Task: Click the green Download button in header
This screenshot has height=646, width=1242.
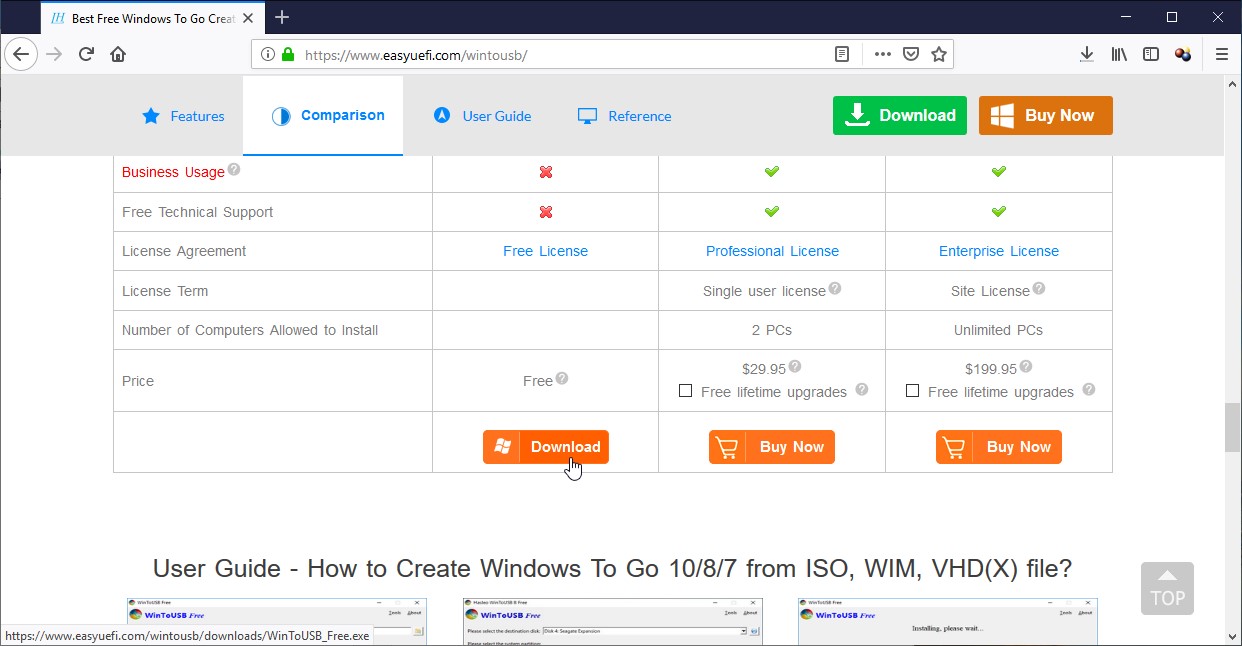Action: click(x=899, y=115)
